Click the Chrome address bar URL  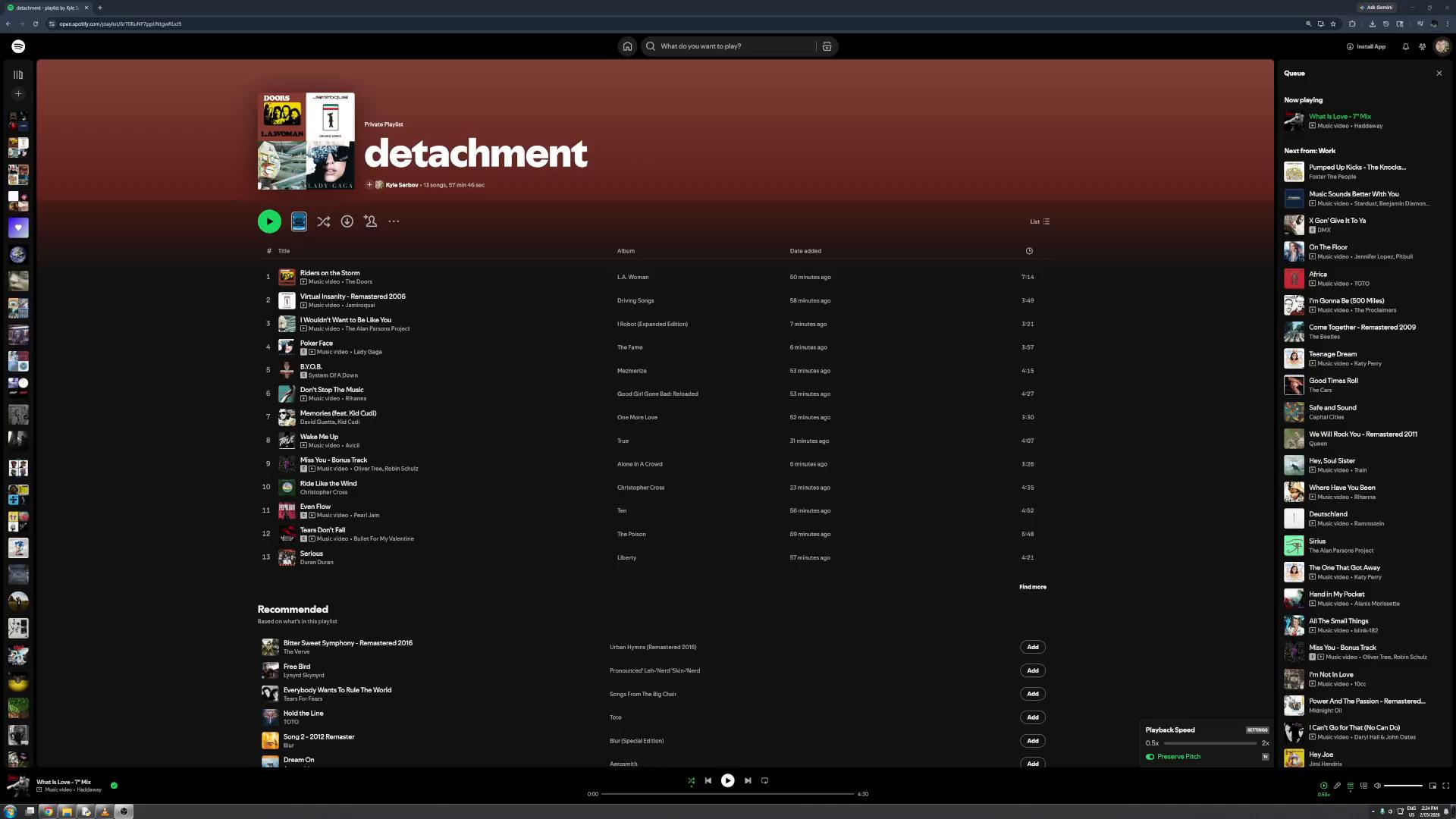point(121,24)
